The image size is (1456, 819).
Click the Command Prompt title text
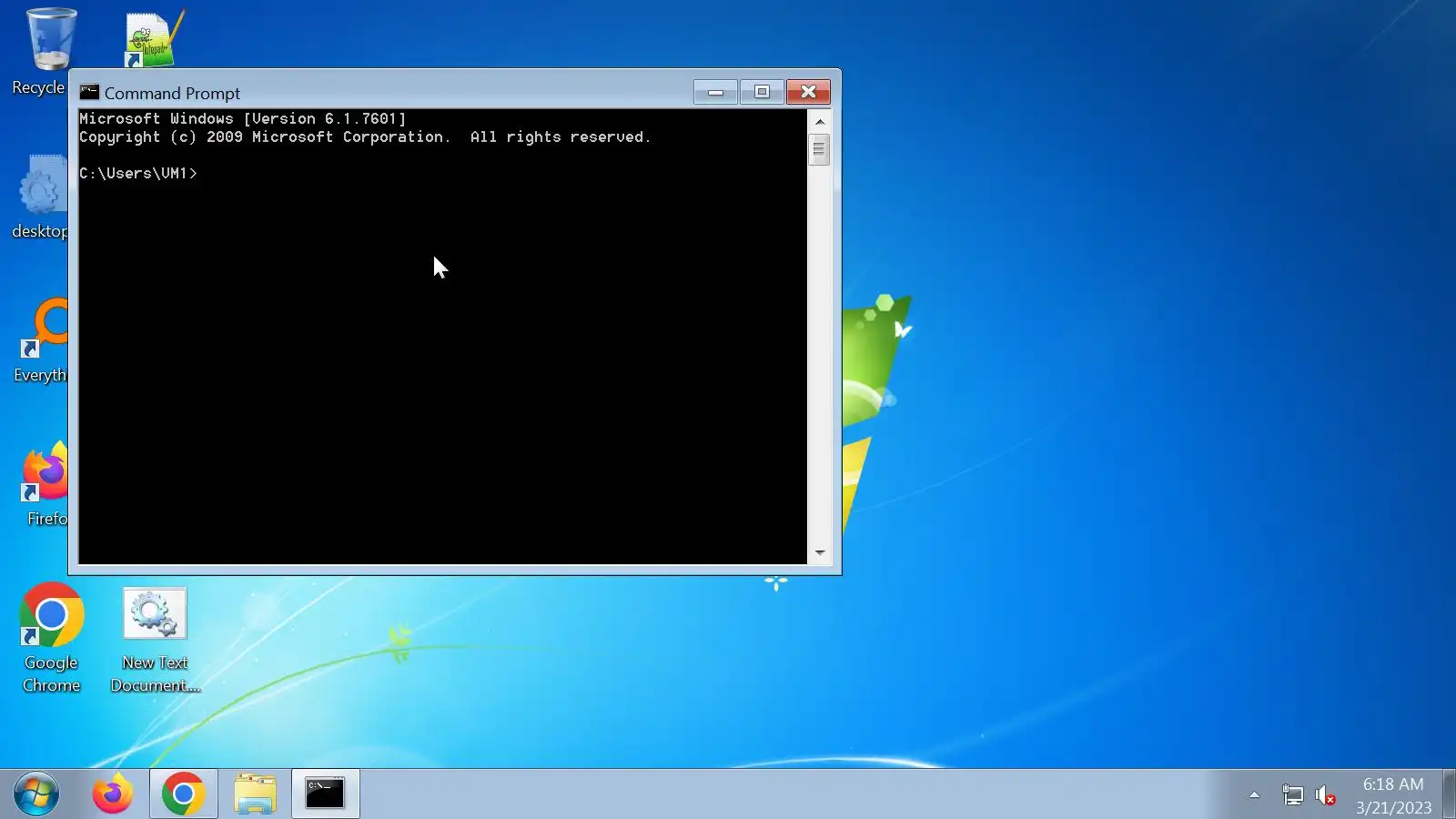point(173,93)
